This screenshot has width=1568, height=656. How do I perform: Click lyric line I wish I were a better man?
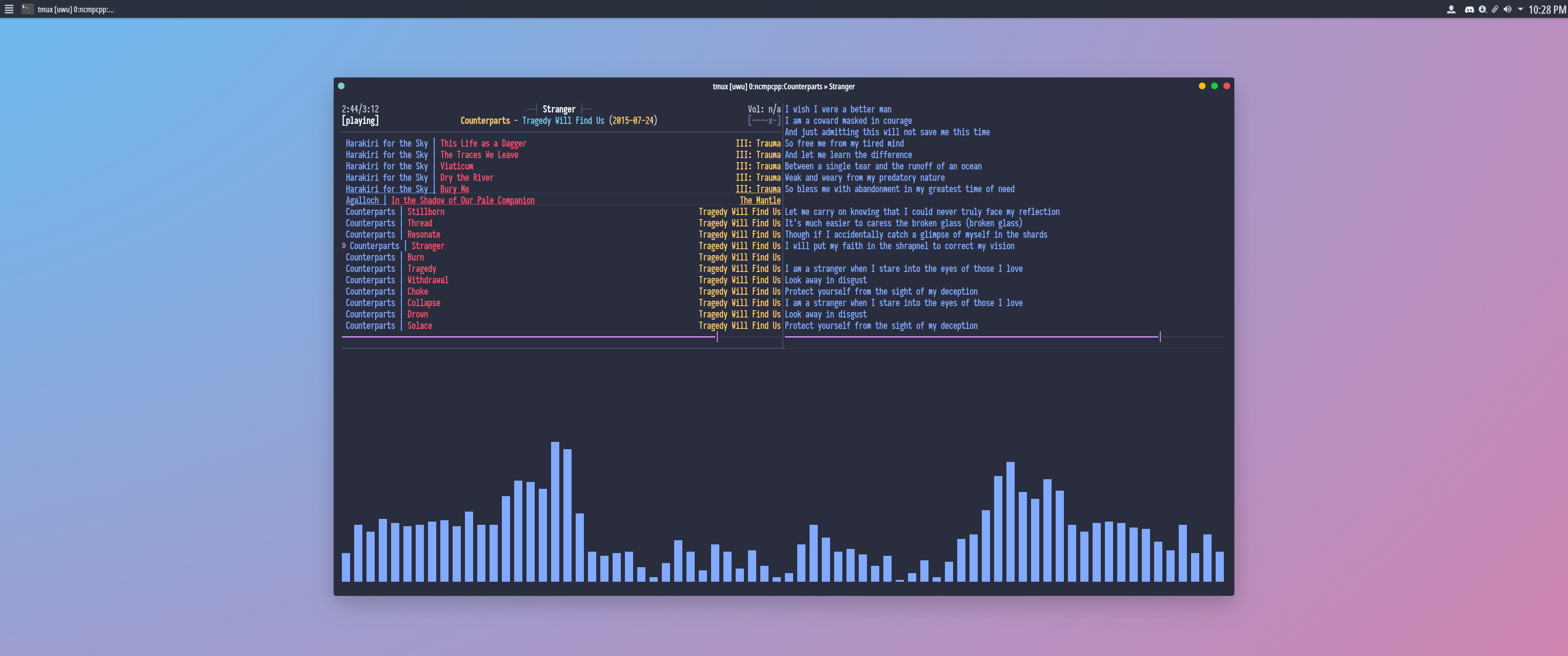[838, 109]
